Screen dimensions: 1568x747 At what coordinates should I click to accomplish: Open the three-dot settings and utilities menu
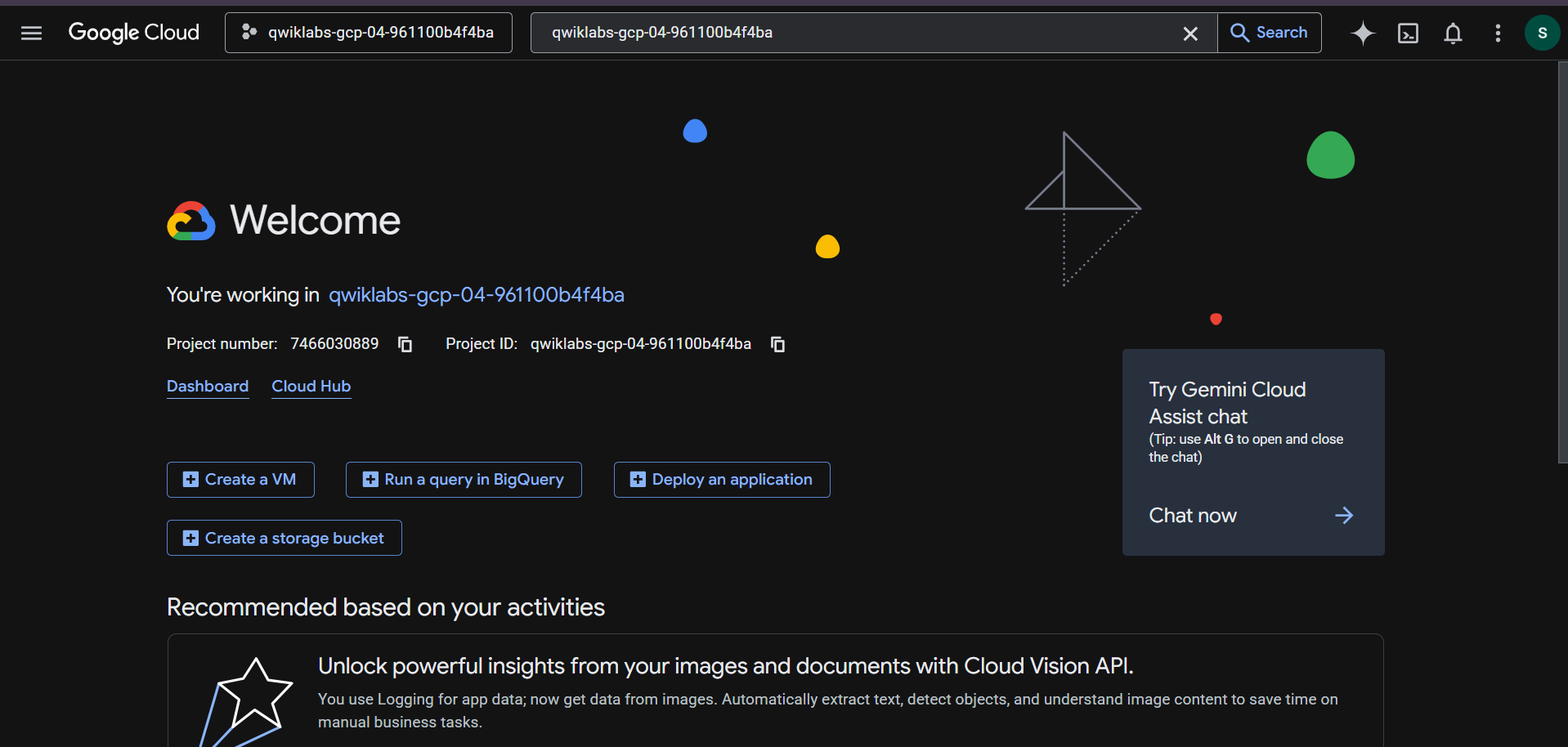[1498, 33]
